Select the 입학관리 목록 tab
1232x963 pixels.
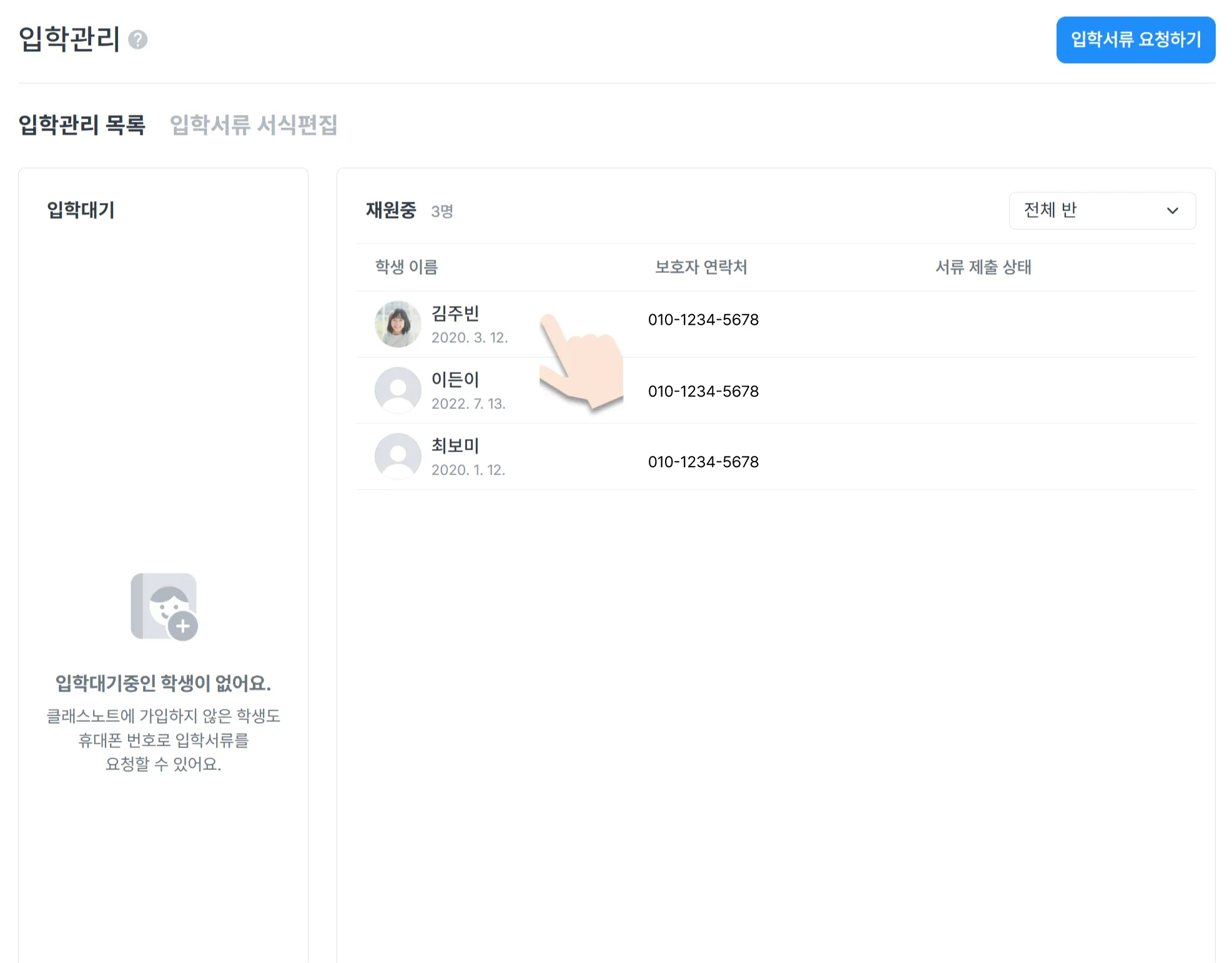click(82, 125)
